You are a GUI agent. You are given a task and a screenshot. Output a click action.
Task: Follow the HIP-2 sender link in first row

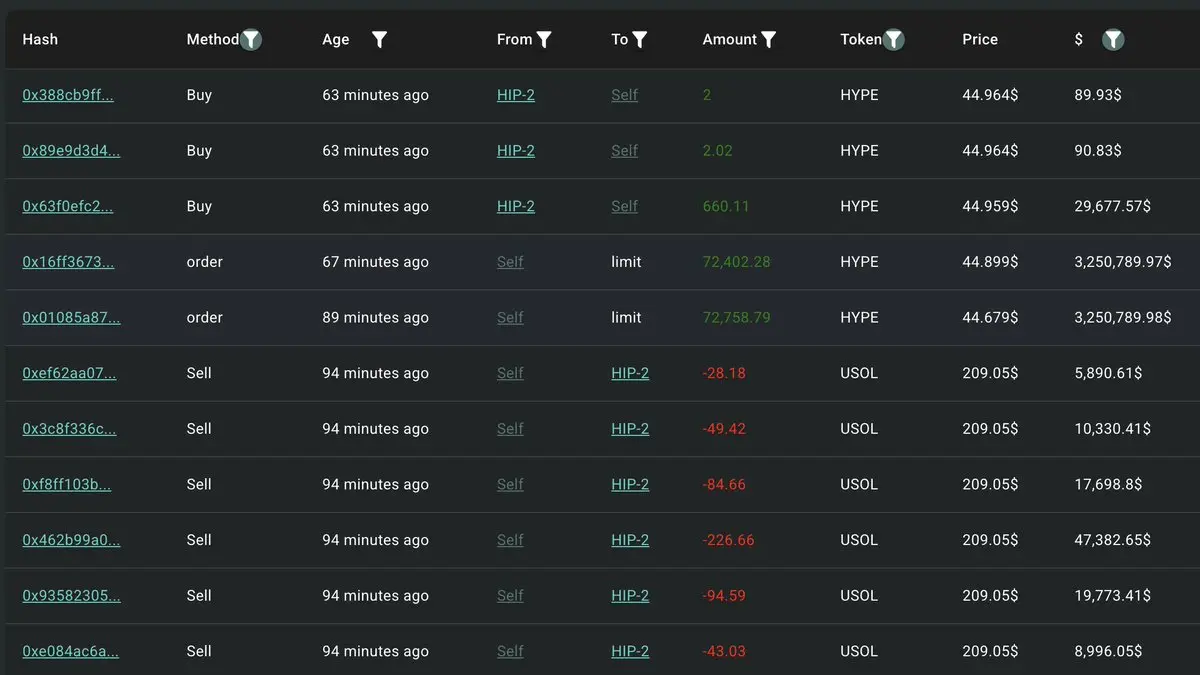(x=516, y=95)
